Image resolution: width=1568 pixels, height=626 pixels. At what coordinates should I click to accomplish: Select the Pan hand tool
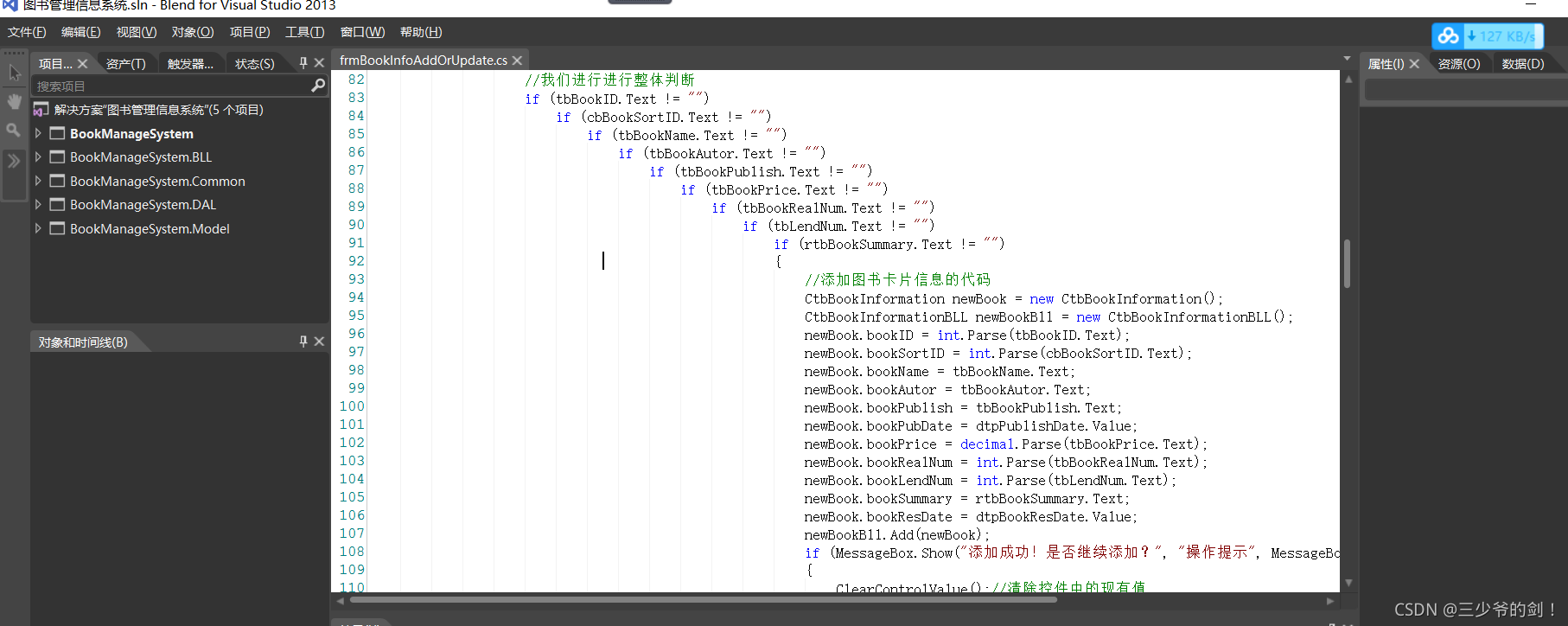[x=15, y=102]
